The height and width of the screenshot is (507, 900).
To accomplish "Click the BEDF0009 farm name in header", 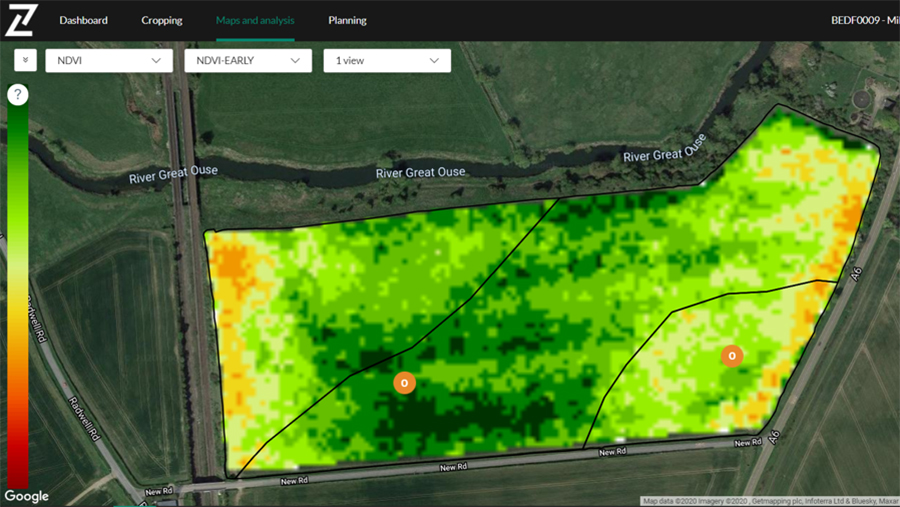I will click(864, 20).
